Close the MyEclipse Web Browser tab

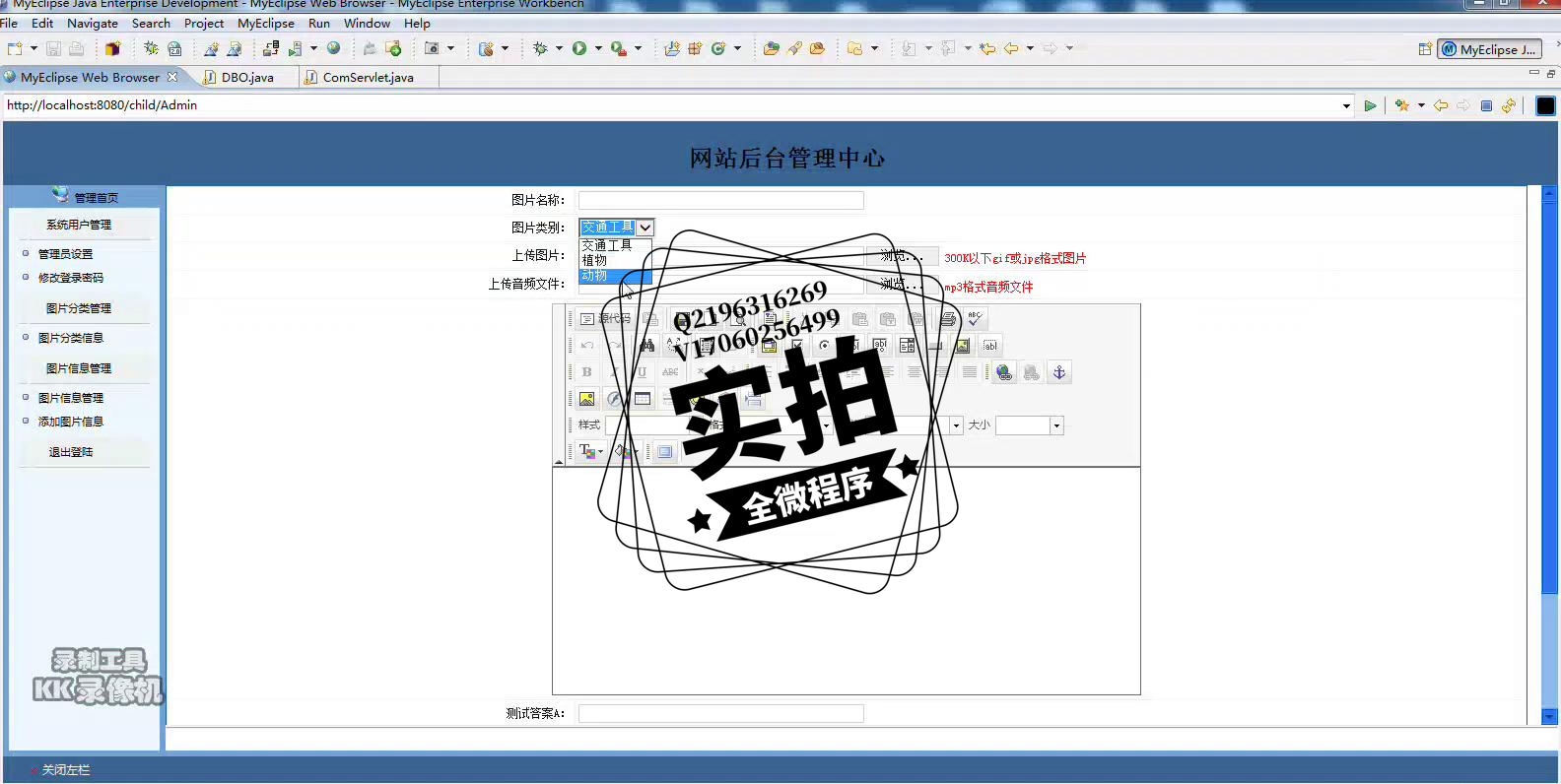tap(172, 76)
